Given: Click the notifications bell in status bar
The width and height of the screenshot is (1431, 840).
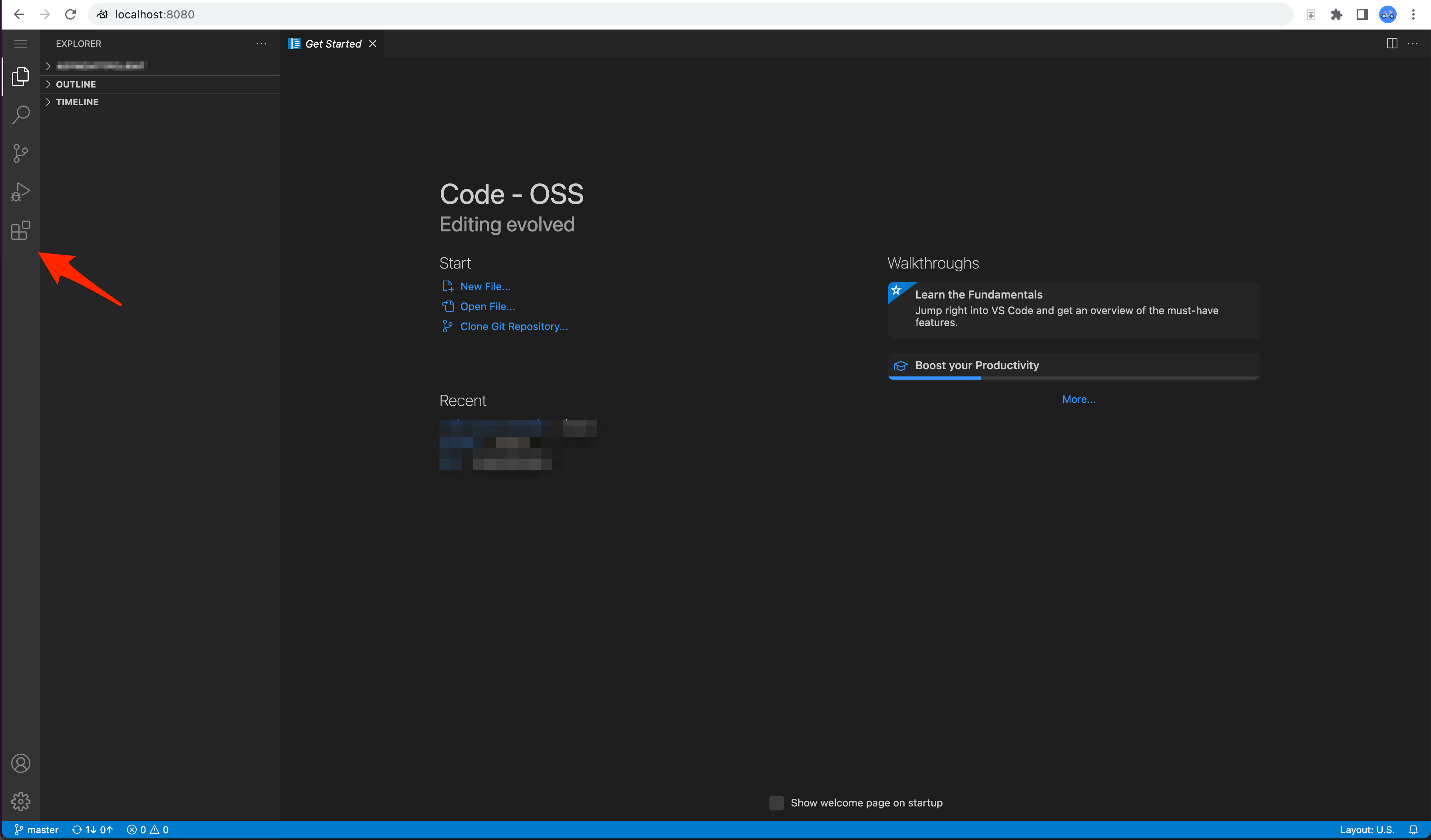Looking at the screenshot, I should coord(1413,830).
